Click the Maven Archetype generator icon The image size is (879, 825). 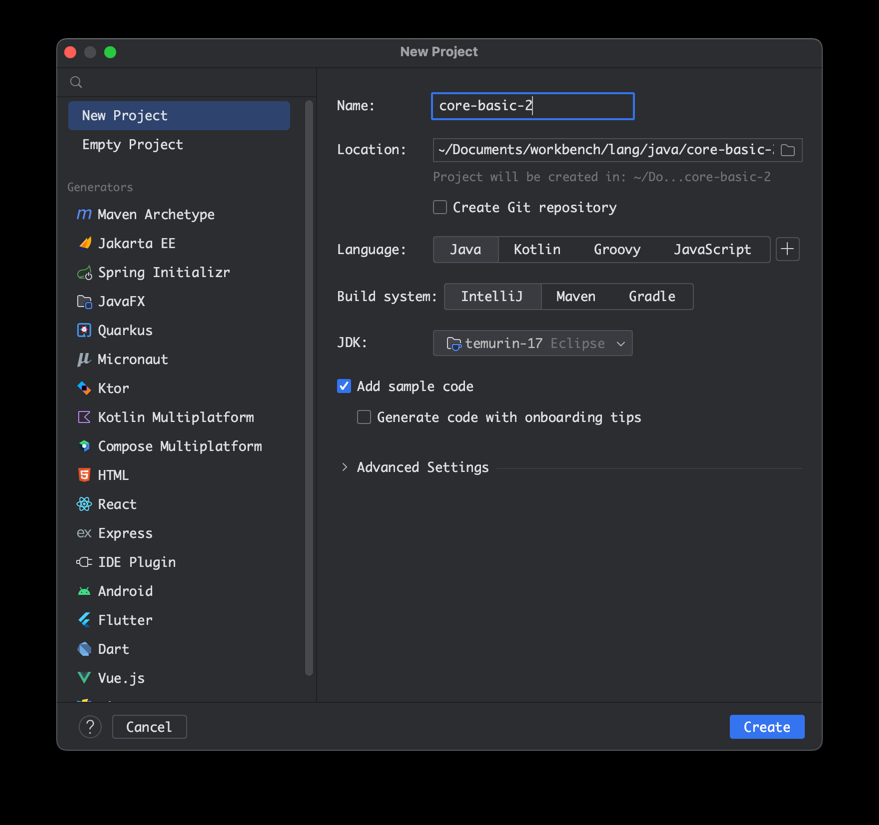pos(84,214)
